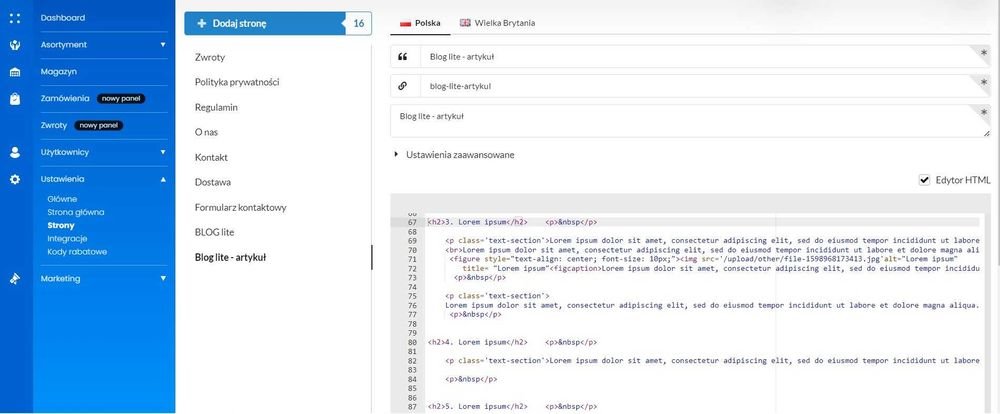Image resolution: width=1000 pixels, height=414 pixels.
Task: Open Zwroty nowy panel in the sidebar
Action: 82,126
